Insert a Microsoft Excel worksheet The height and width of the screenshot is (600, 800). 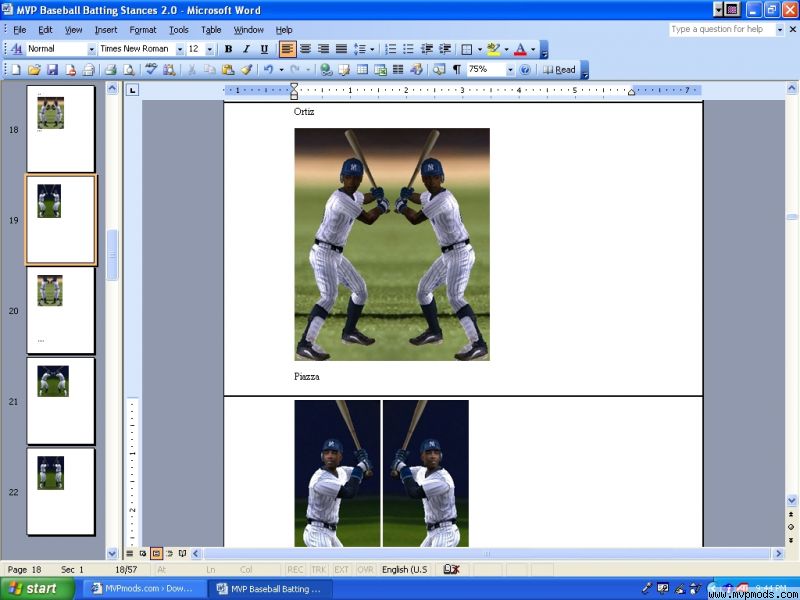[x=380, y=69]
